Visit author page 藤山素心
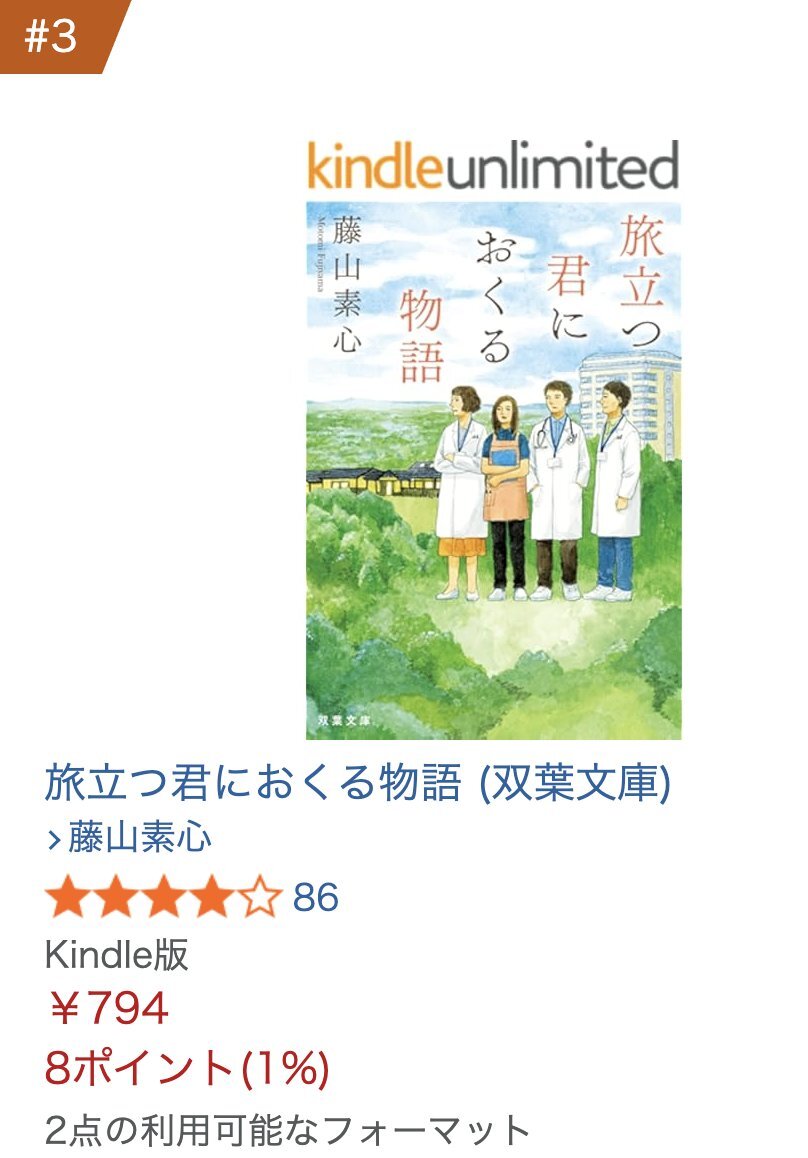The image size is (808, 1158). (140, 839)
